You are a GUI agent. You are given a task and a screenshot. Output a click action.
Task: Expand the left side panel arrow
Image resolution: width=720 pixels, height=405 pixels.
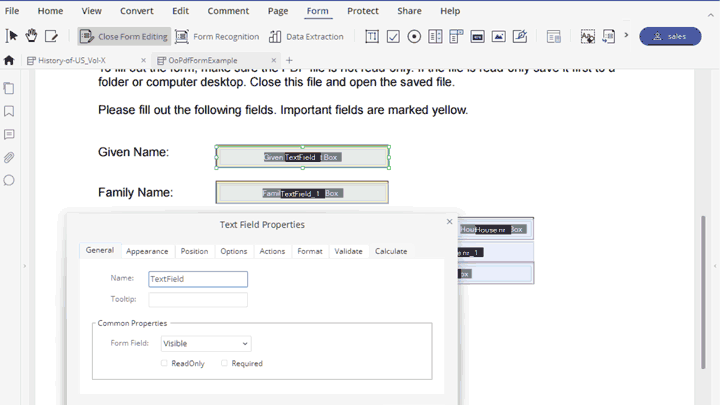pyautogui.click(x=24, y=265)
